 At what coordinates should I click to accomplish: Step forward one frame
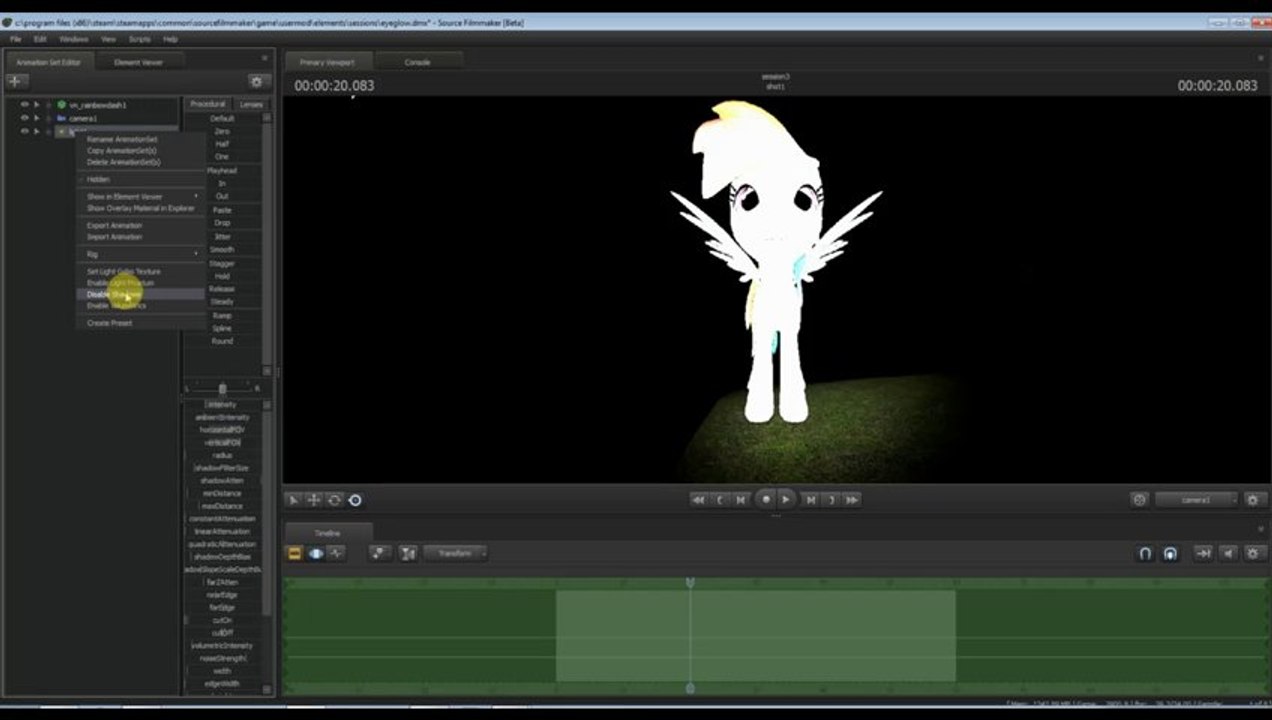point(811,500)
